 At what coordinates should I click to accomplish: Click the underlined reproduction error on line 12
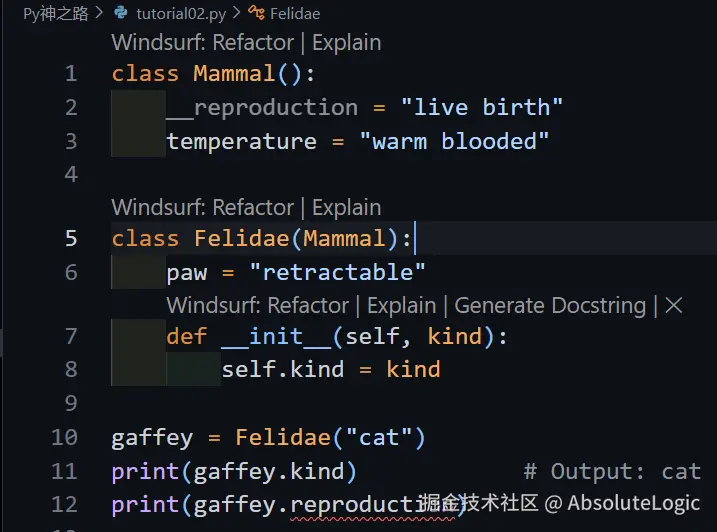click(x=373, y=505)
